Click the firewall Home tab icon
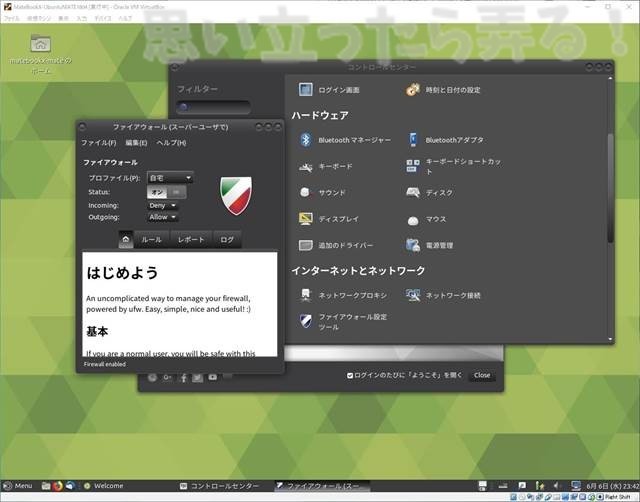Image resolution: width=640 pixels, height=502 pixels. coord(125,240)
